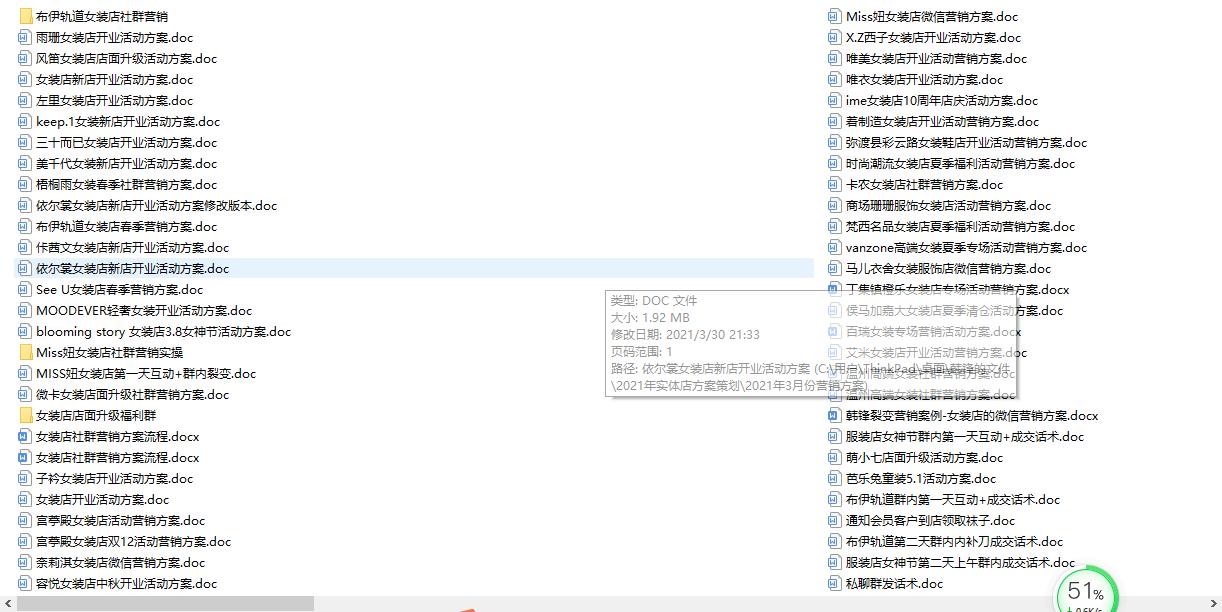This screenshot has height=612, width=1222.
Task: Select the file icon of 萌小七店面升级活动方案.doc
Action: (x=835, y=457)
